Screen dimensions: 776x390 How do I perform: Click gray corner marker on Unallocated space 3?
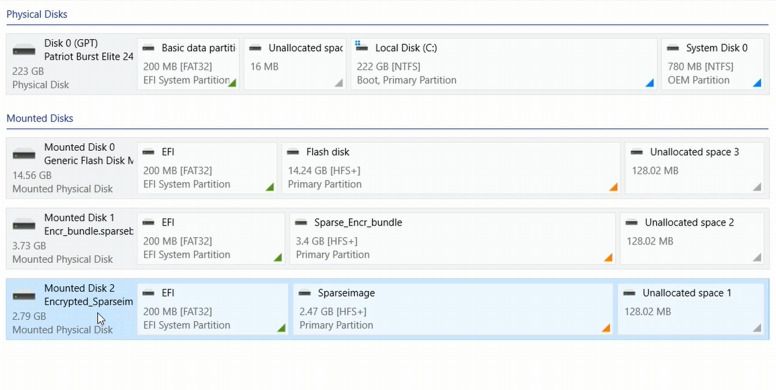757,187
